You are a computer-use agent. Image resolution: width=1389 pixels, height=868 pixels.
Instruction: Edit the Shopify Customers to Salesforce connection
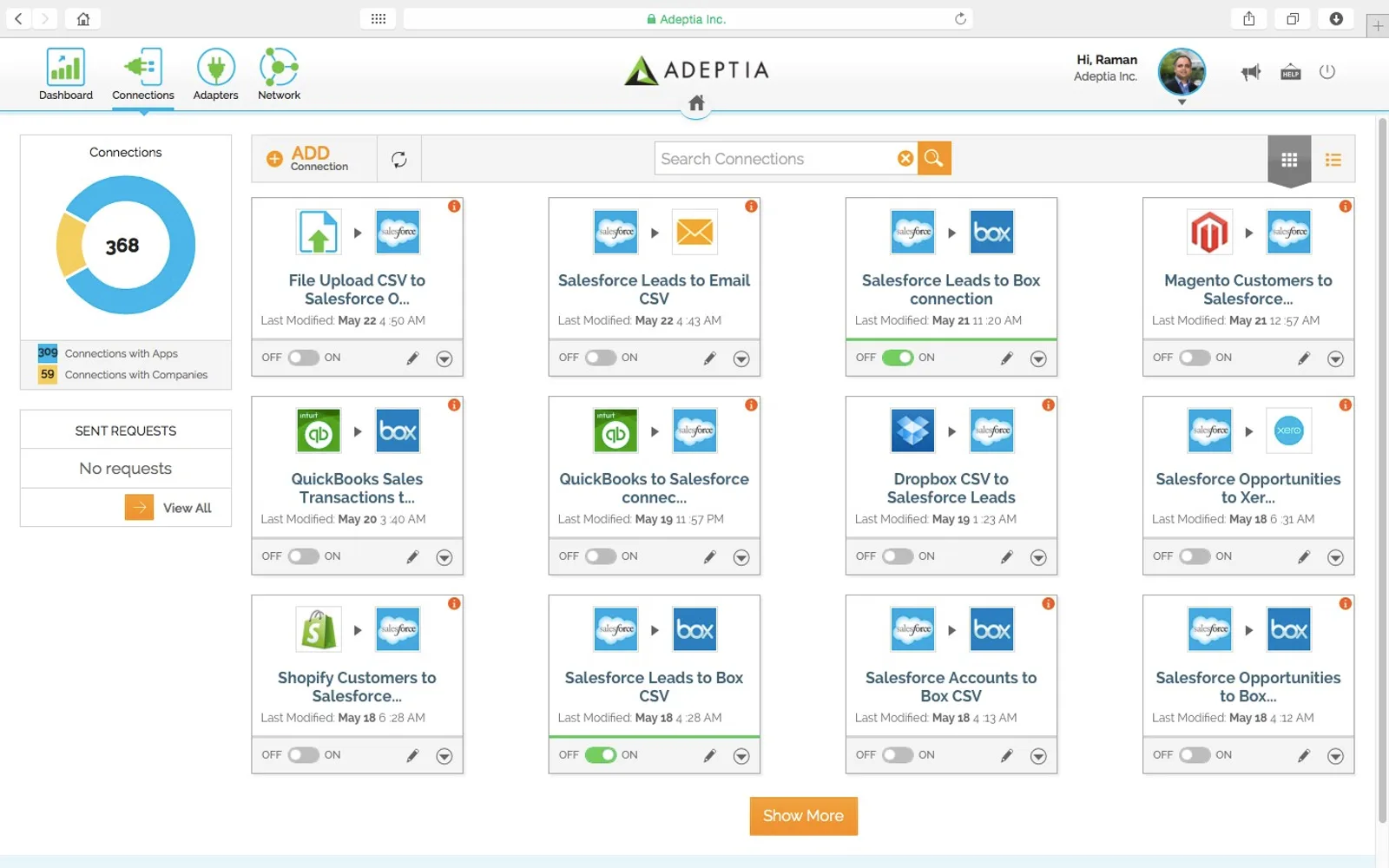413,756
